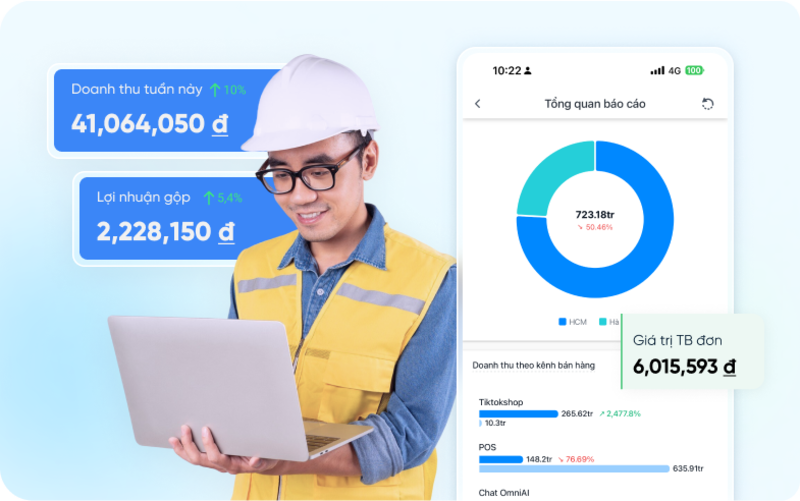
Task: Tap the 2,228,150 đ profit amount
Action: (x=165, y=232)
